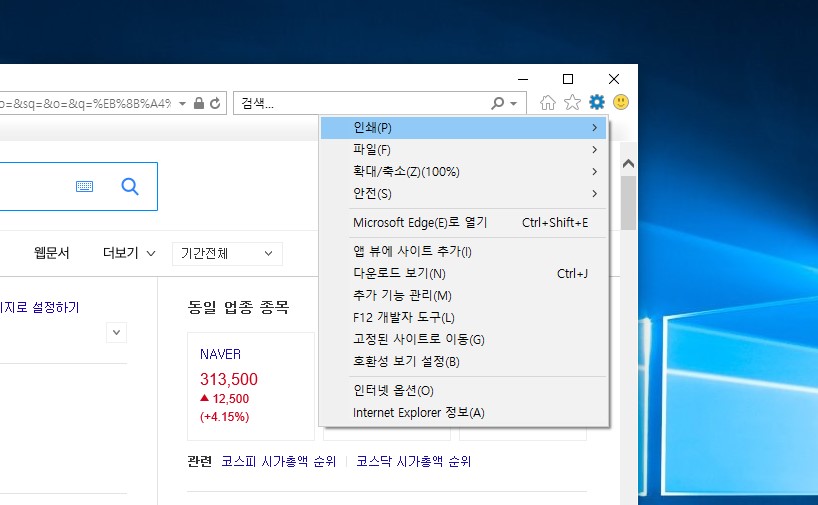Click the smiley feedback icon

click(x=621, y=102)
